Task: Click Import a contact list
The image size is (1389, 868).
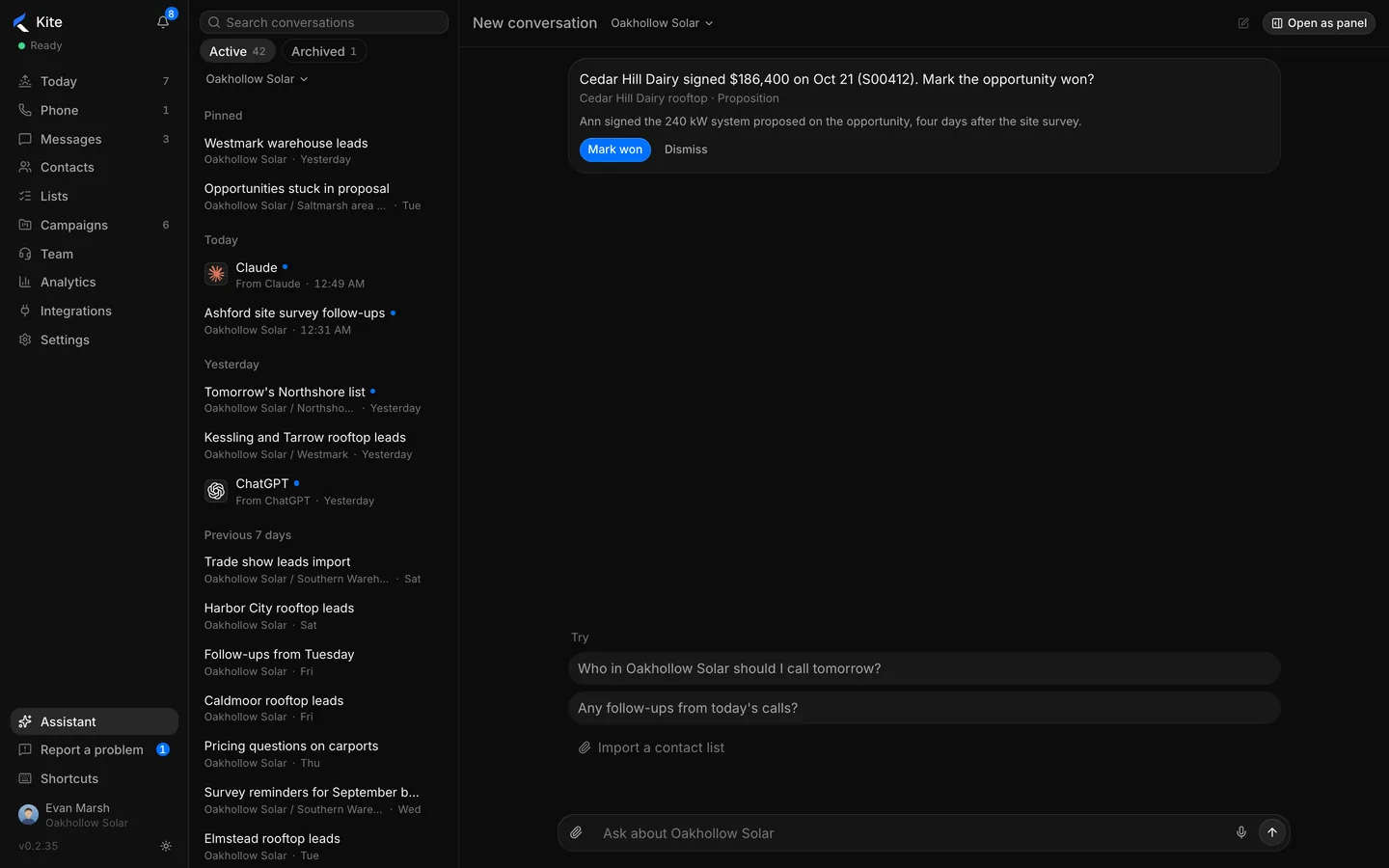Action: (651, 747)
